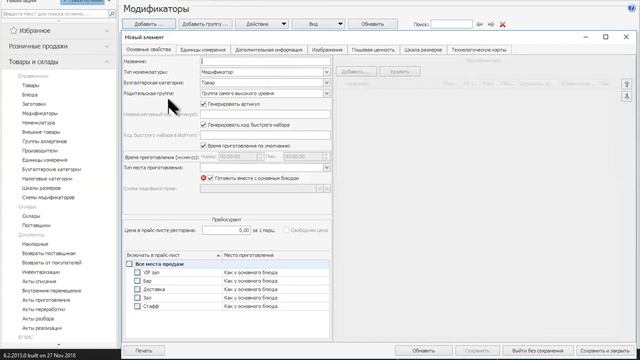Click Выйти без сохранения button
This screenshot has width=640, height=360.
[538, 351]
